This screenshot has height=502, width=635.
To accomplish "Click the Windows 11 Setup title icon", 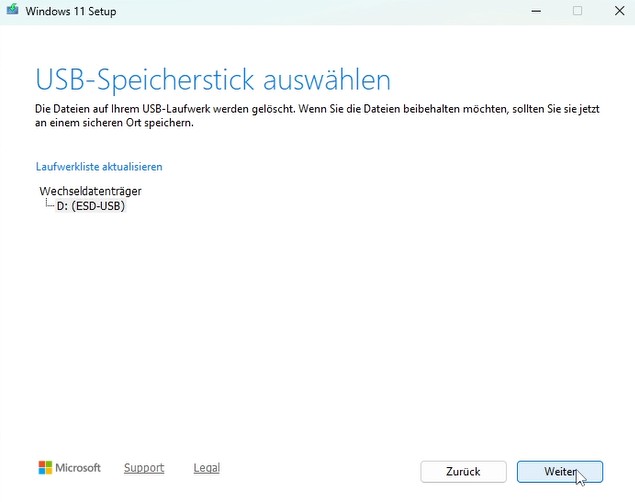I will coord(13,10).
